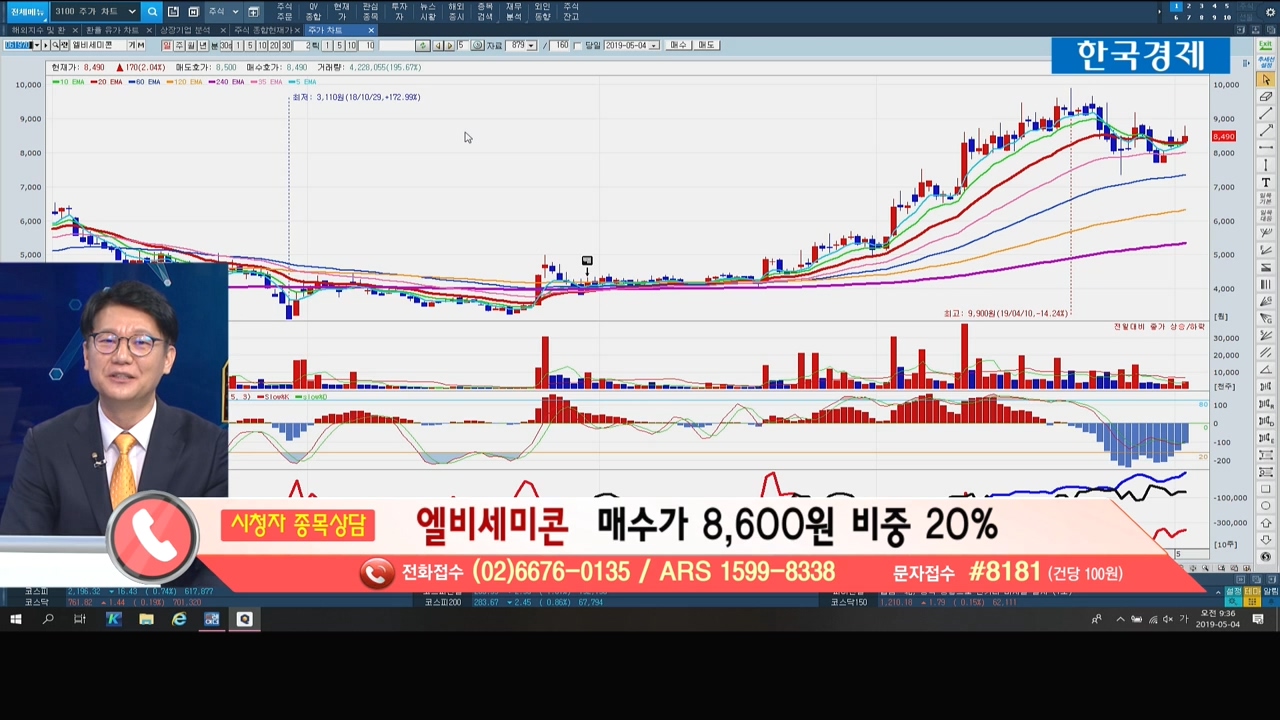Switch to the 상장기업 분석 tab

pos(186,30)
